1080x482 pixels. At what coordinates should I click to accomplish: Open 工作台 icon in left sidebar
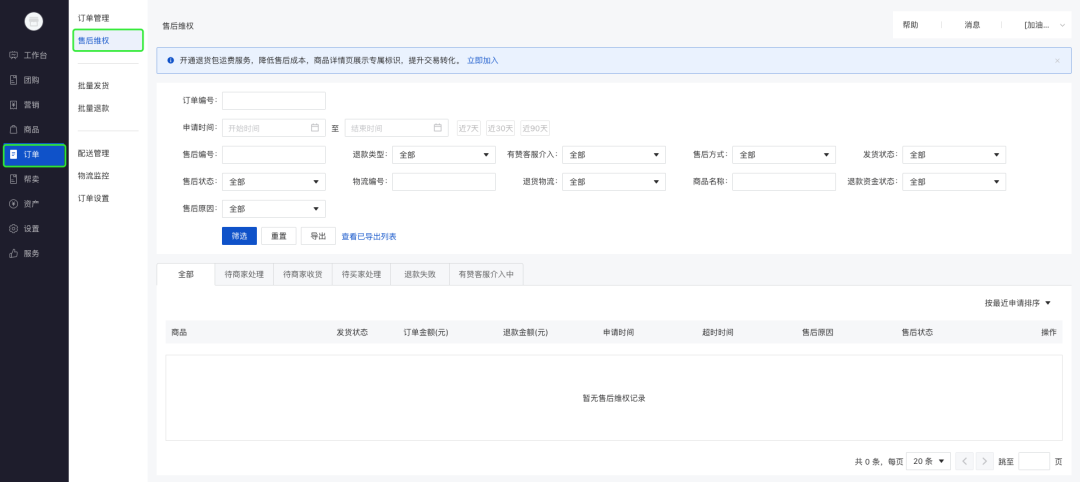[13, 55]
